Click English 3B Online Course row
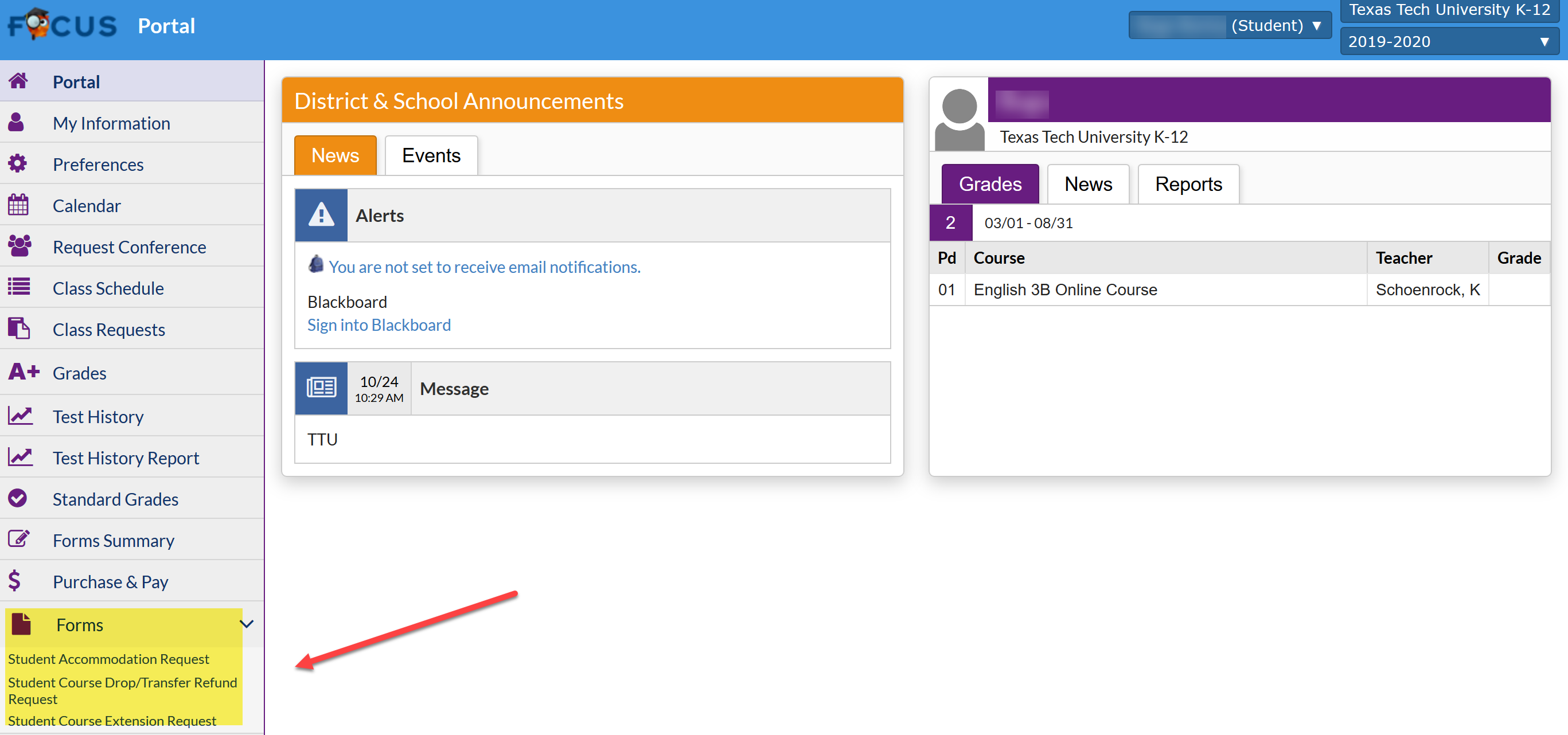Viewport: 1568px width, 735px height. pyautogui.click(x=1239, y=290)
